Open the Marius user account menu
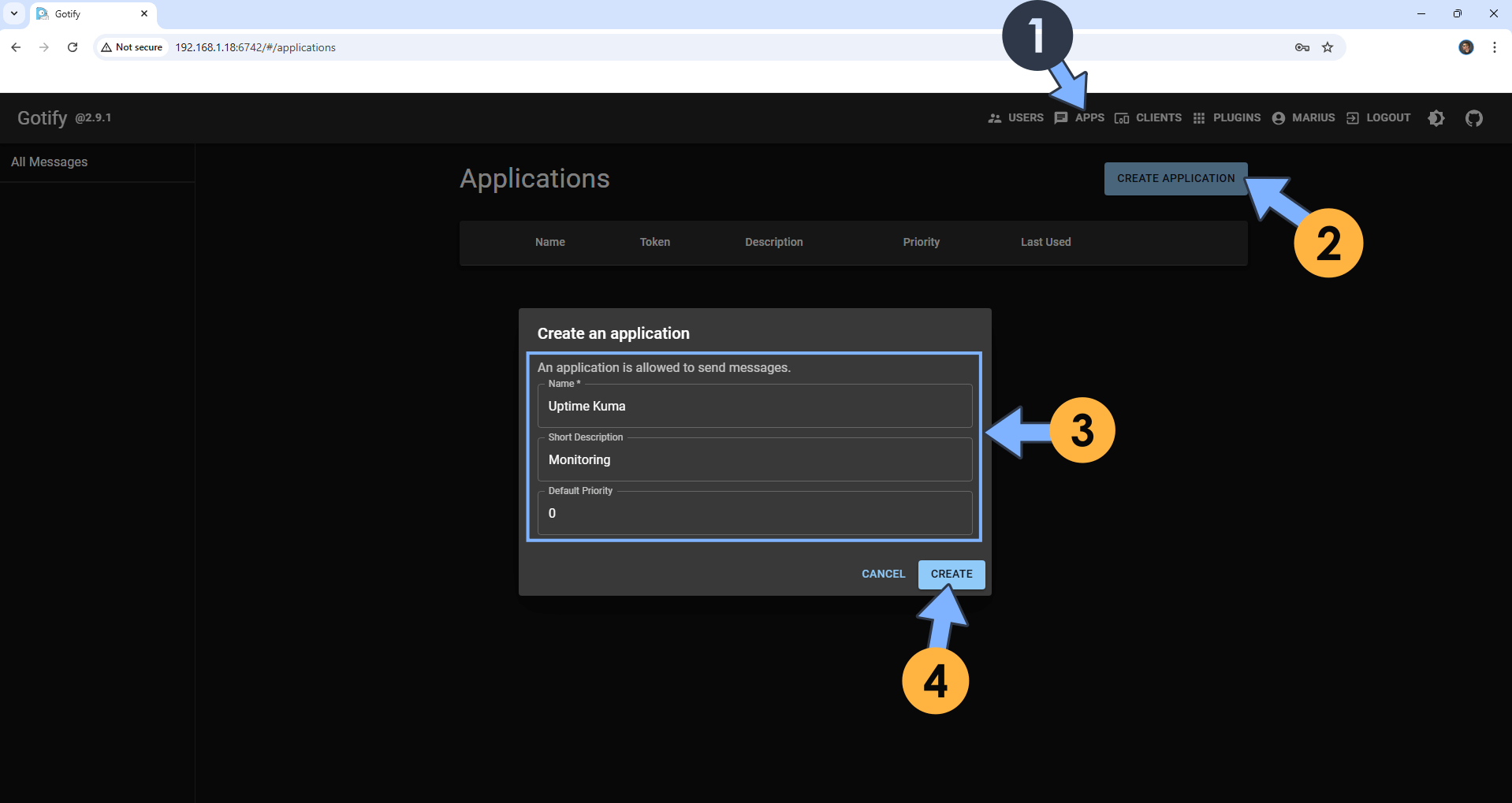The width and height of the screenshot is (1512, 803). (1303, 118)
